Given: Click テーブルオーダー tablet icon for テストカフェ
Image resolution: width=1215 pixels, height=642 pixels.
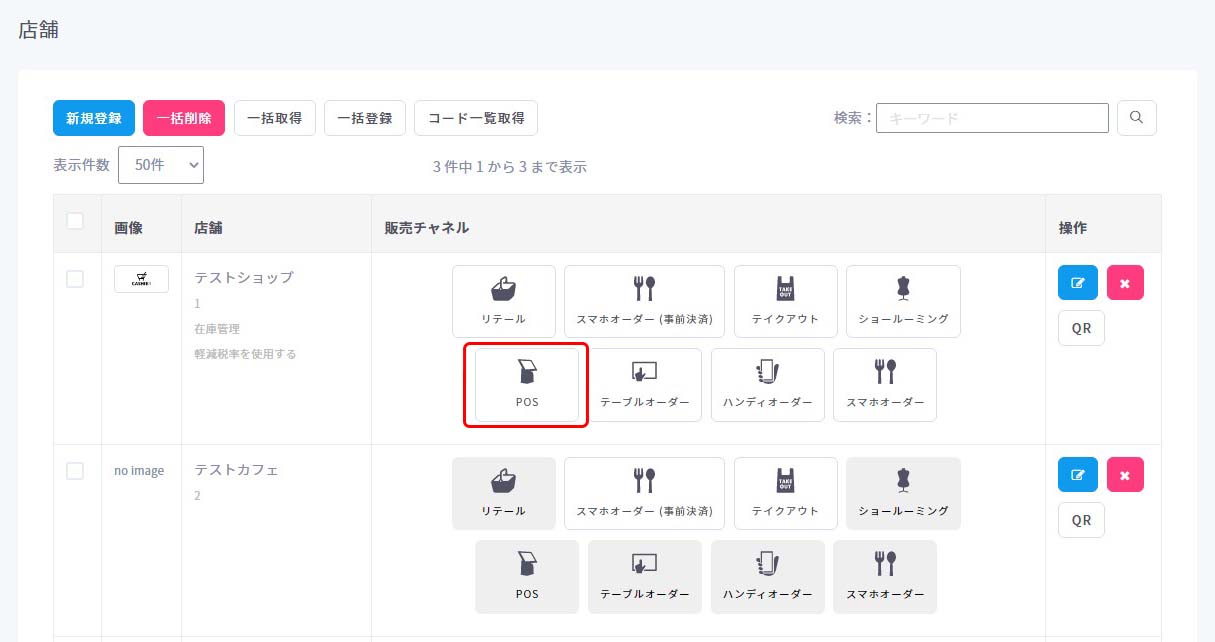Looking at the screenshot, I should 644,564.
